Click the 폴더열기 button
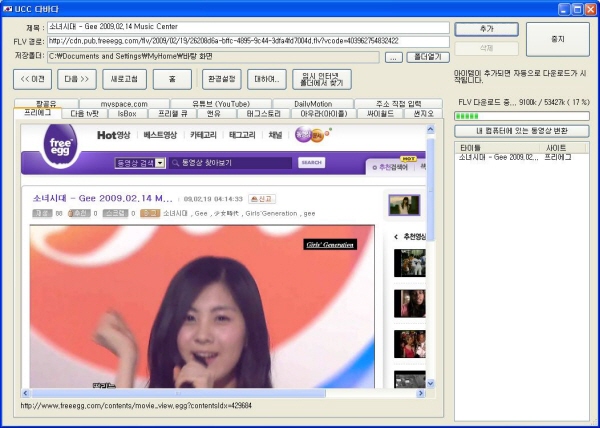 coord(428,57)
